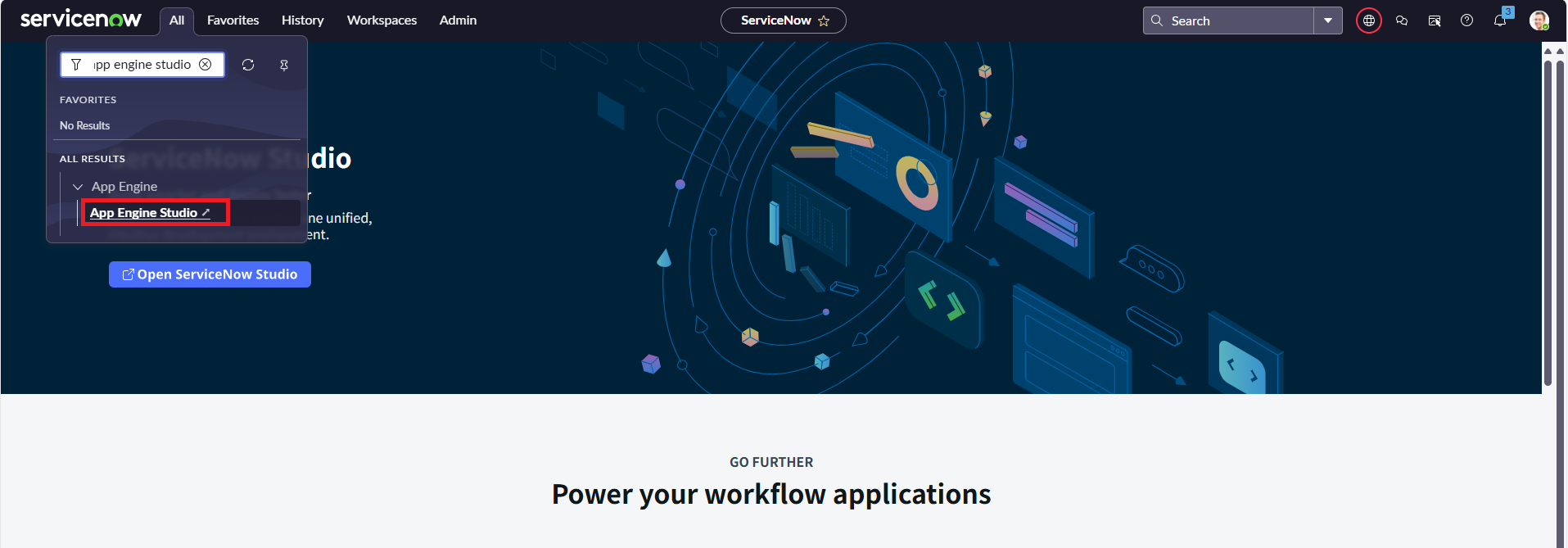The height and width of the screenshot is (548, 1568).
Task: Click the guided tour icon in header
Action: pos(1435,20)
